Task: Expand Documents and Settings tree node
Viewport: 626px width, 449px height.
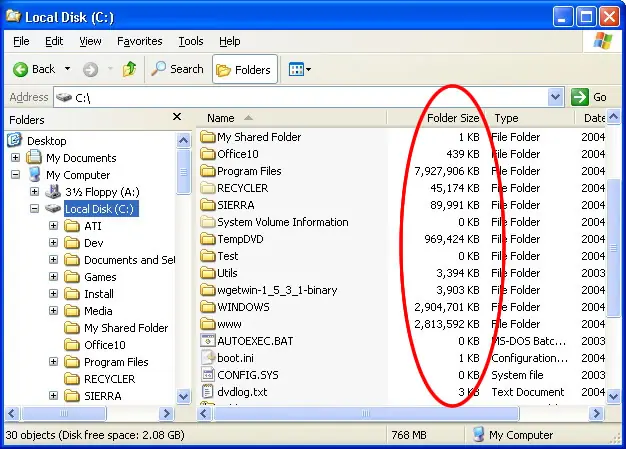Action: point(53,259)
